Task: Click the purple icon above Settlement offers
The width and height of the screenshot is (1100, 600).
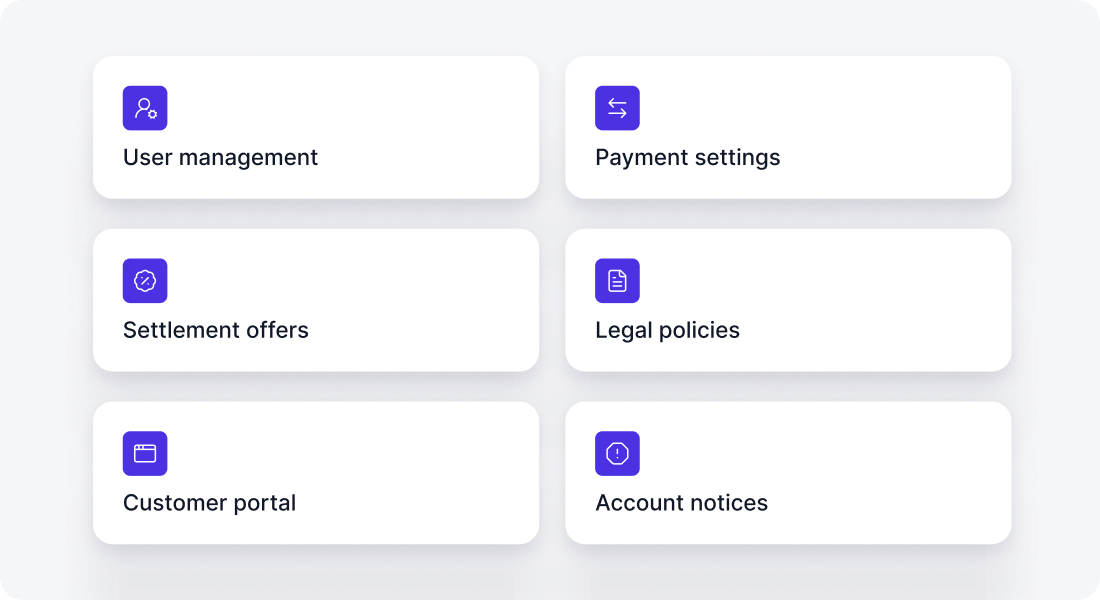Action: 145,281
